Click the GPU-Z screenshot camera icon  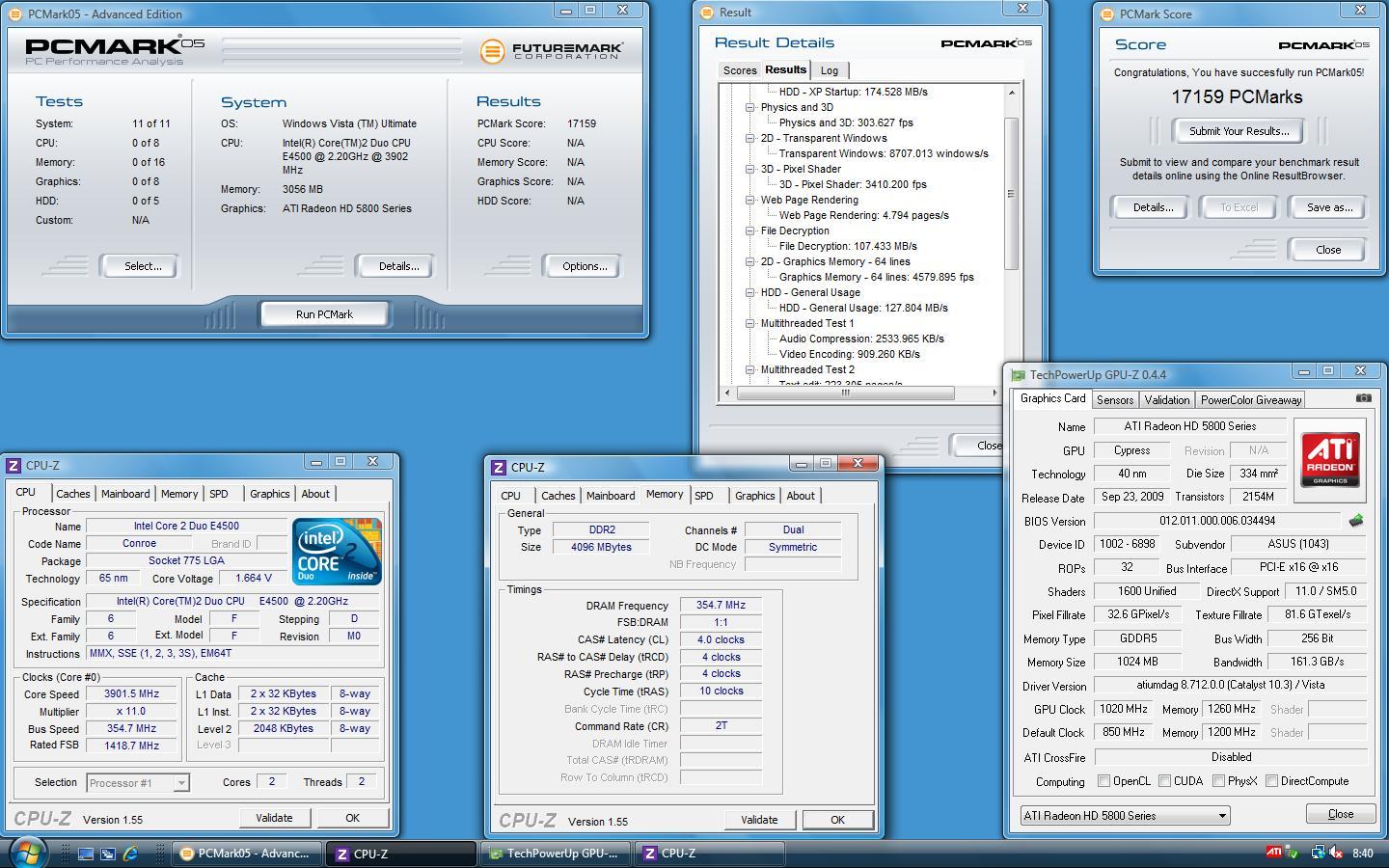[1363, 398]
